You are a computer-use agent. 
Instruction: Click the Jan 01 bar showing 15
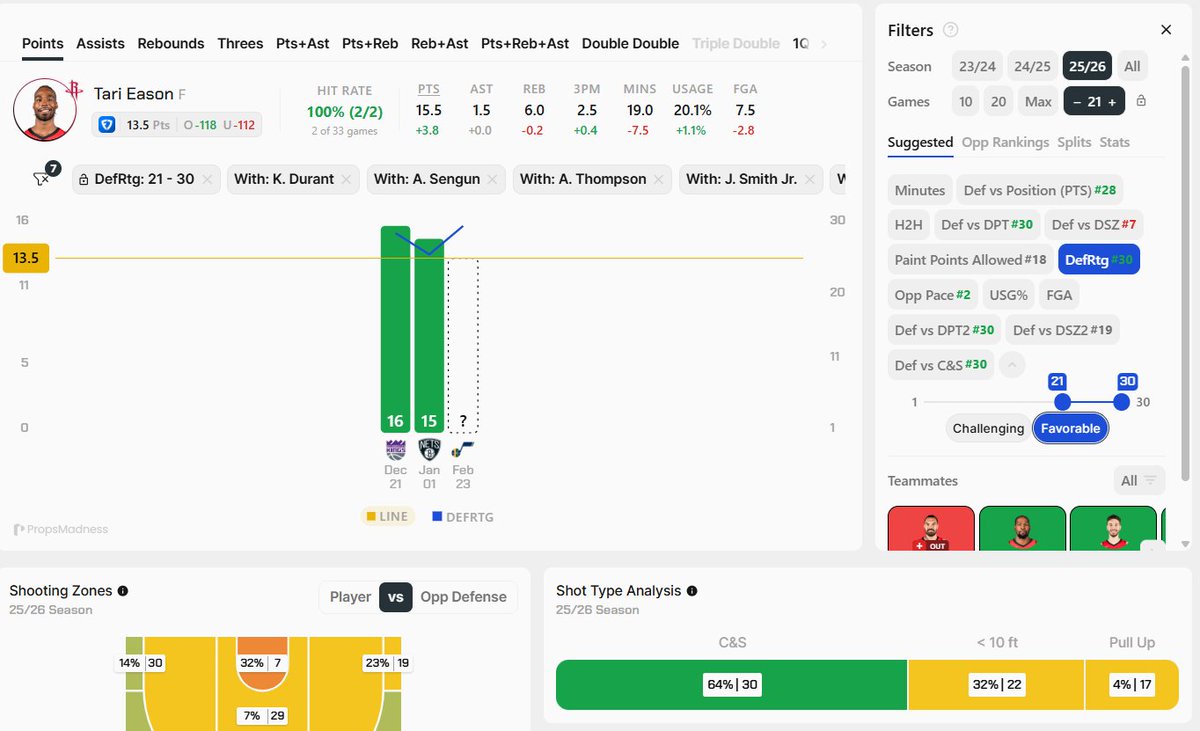pos(429,335)
